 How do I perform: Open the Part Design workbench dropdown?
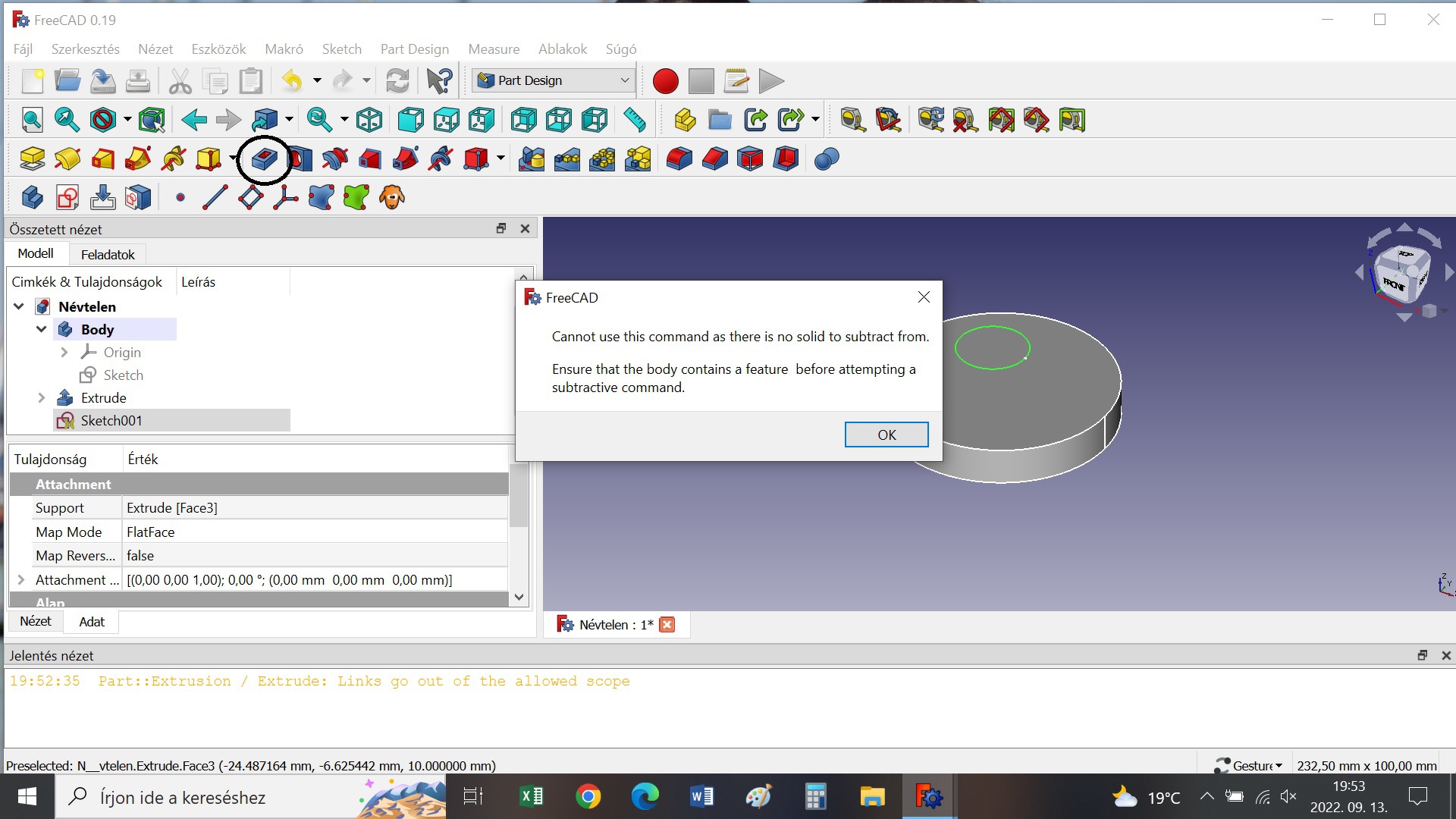[x=553, y=80]
